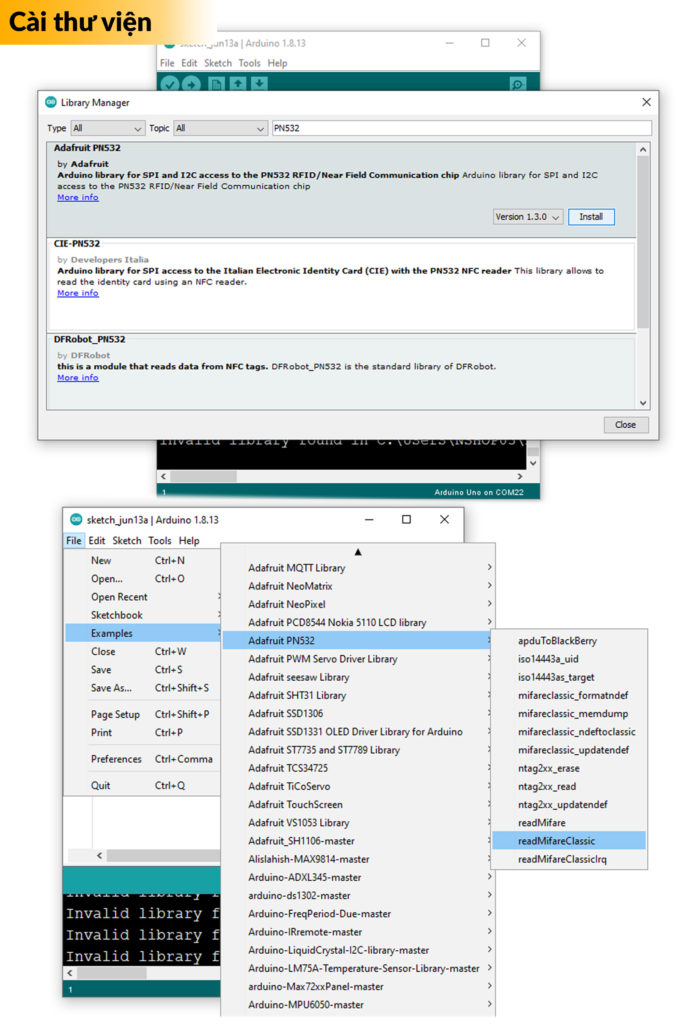Open the Serial Monitor magnifier icon
683x1024 pixels.
click(x=517, y=84)
